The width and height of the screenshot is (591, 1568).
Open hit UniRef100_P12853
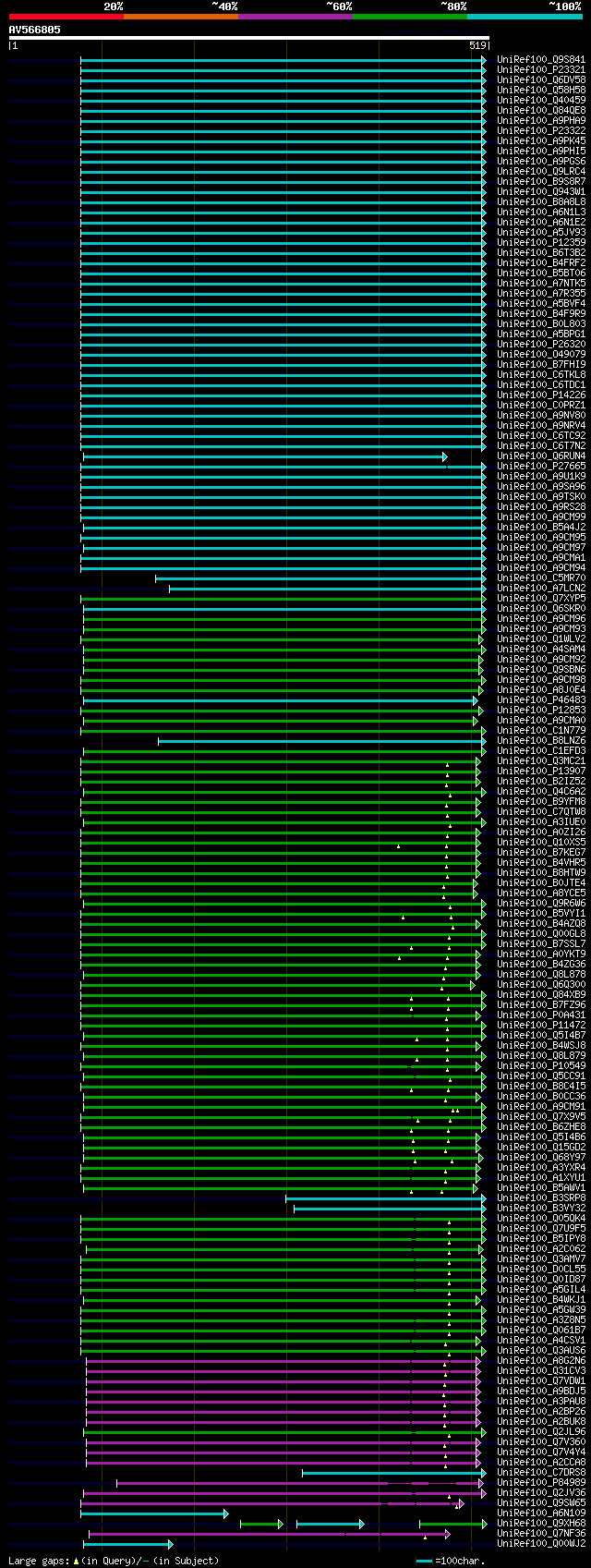point(541,711)
